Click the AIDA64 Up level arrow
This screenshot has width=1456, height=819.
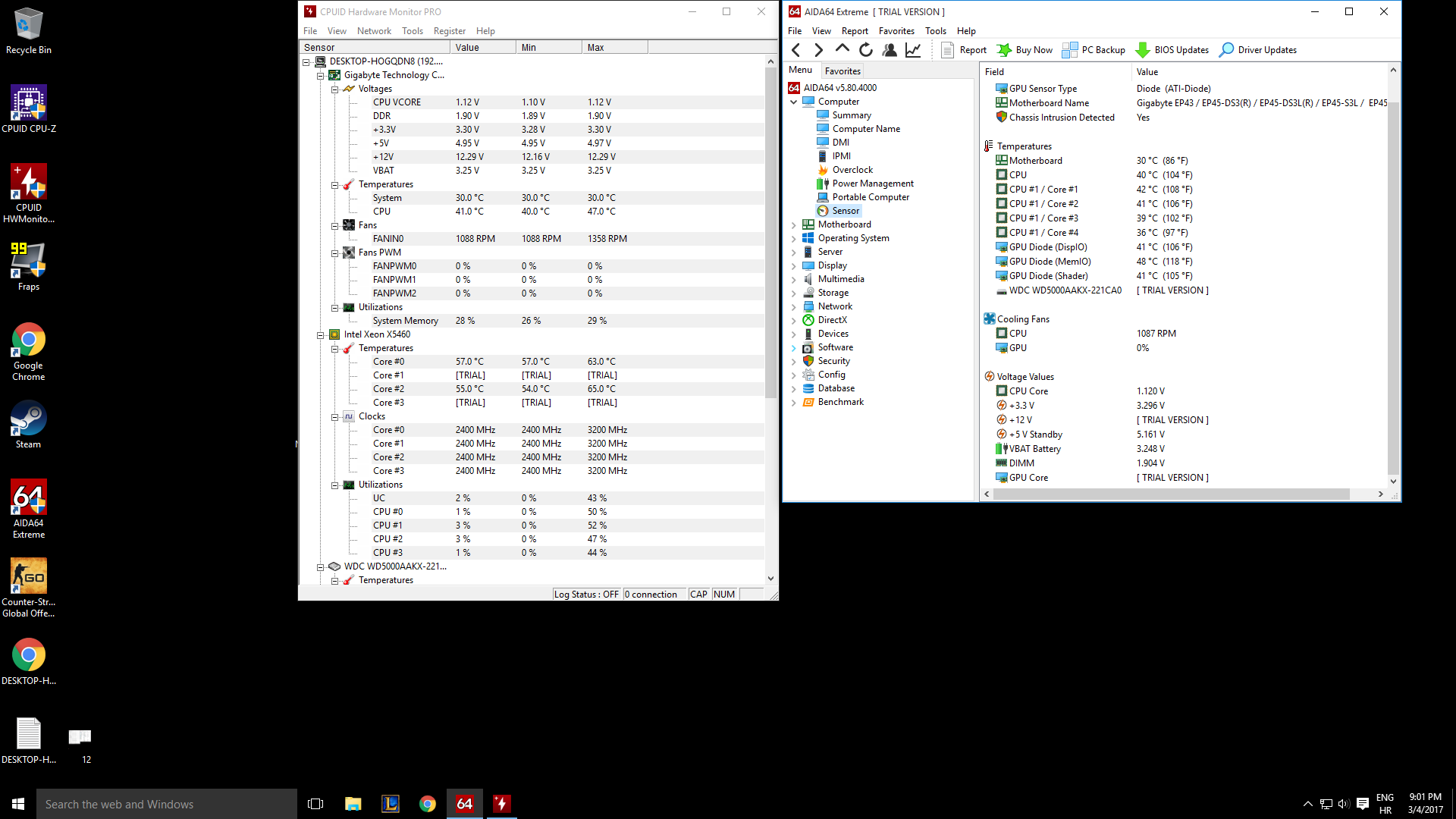click(842, 50)
